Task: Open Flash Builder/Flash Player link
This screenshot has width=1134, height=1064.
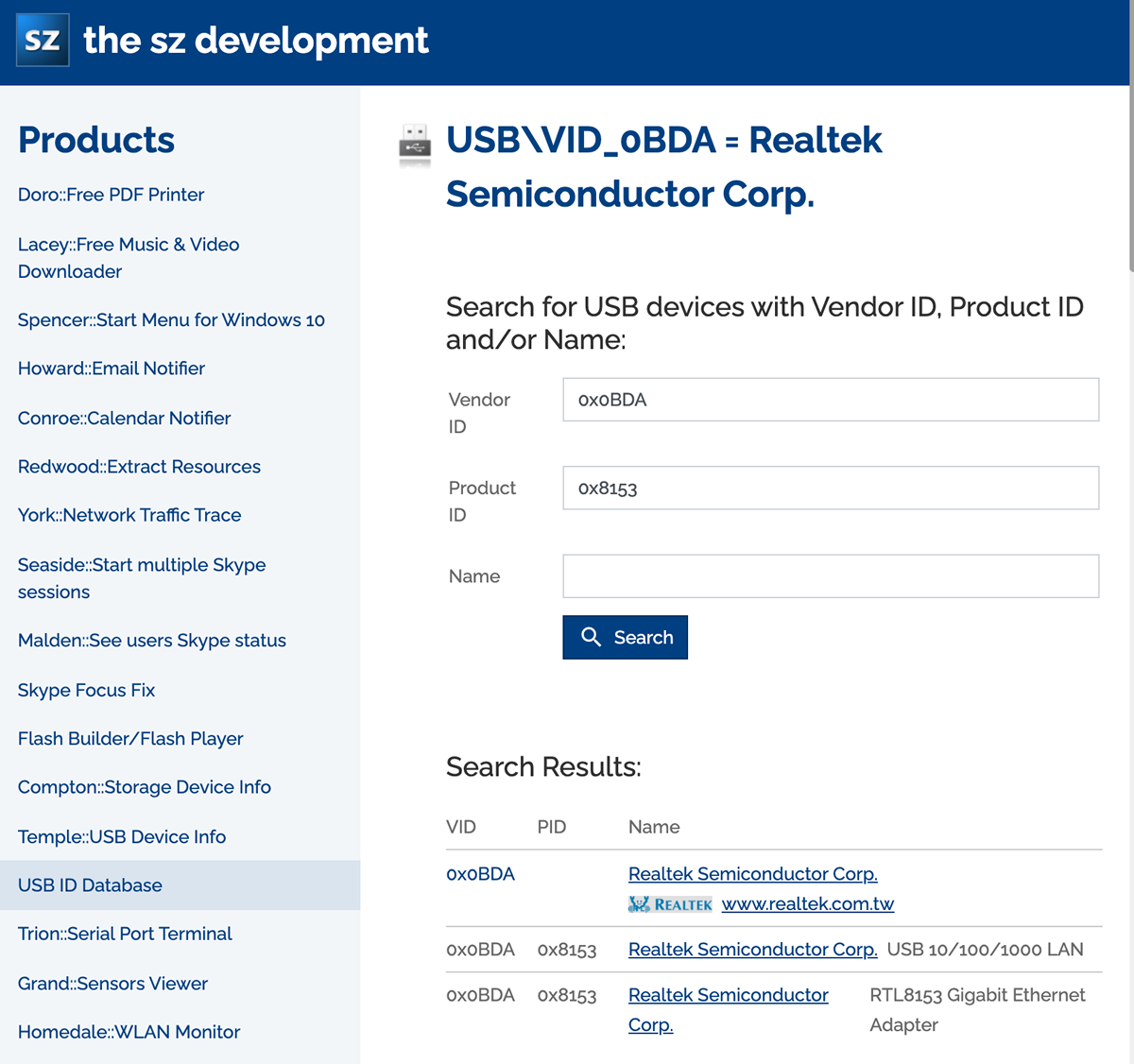Action: [130, 739]
